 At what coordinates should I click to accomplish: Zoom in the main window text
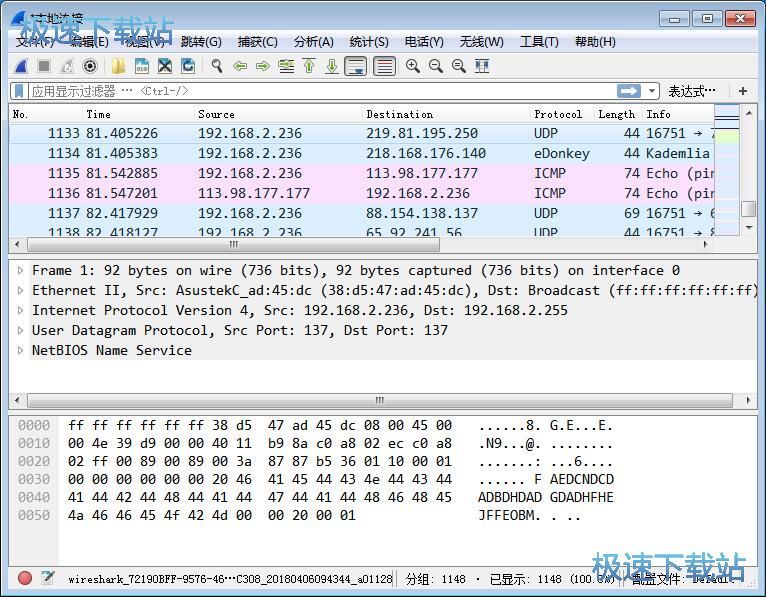coord(413,66)
